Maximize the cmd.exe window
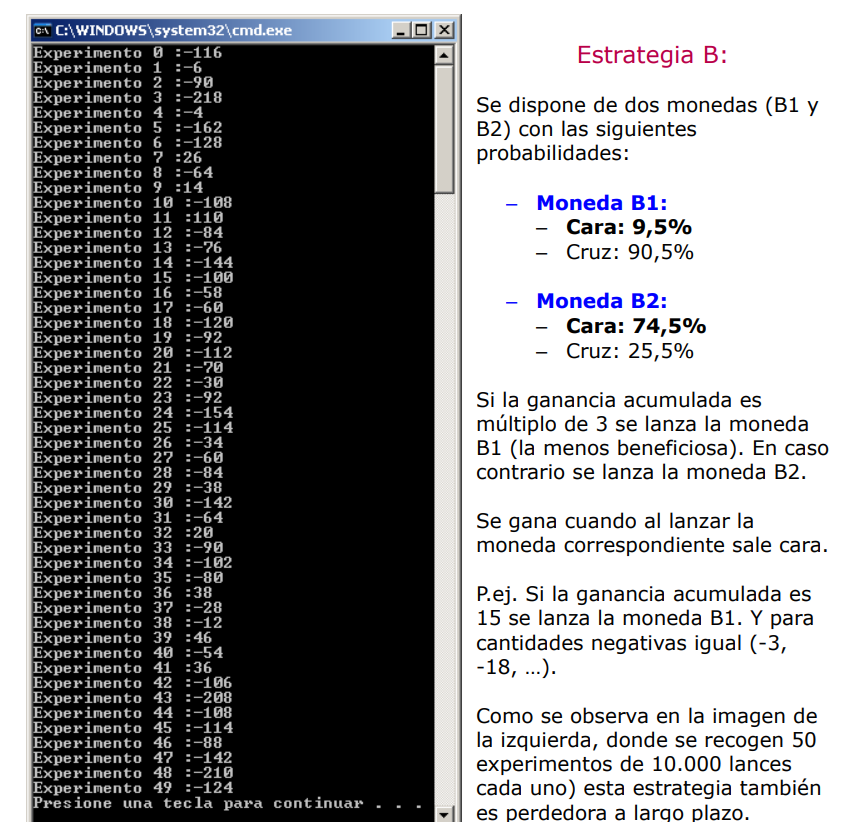Viewport: 845px width, 822px height. (421, 30)
